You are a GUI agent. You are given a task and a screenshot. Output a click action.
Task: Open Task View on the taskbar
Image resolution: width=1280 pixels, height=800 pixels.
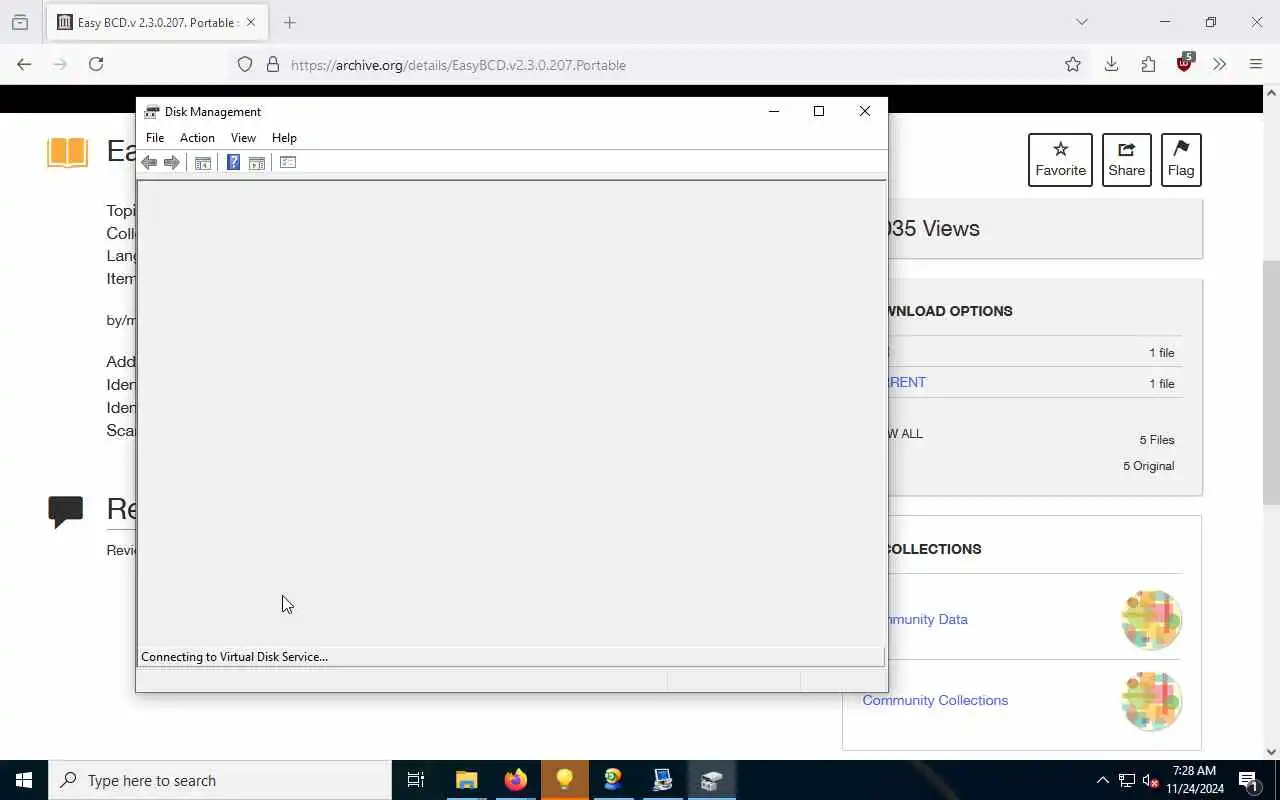(416, 780)
